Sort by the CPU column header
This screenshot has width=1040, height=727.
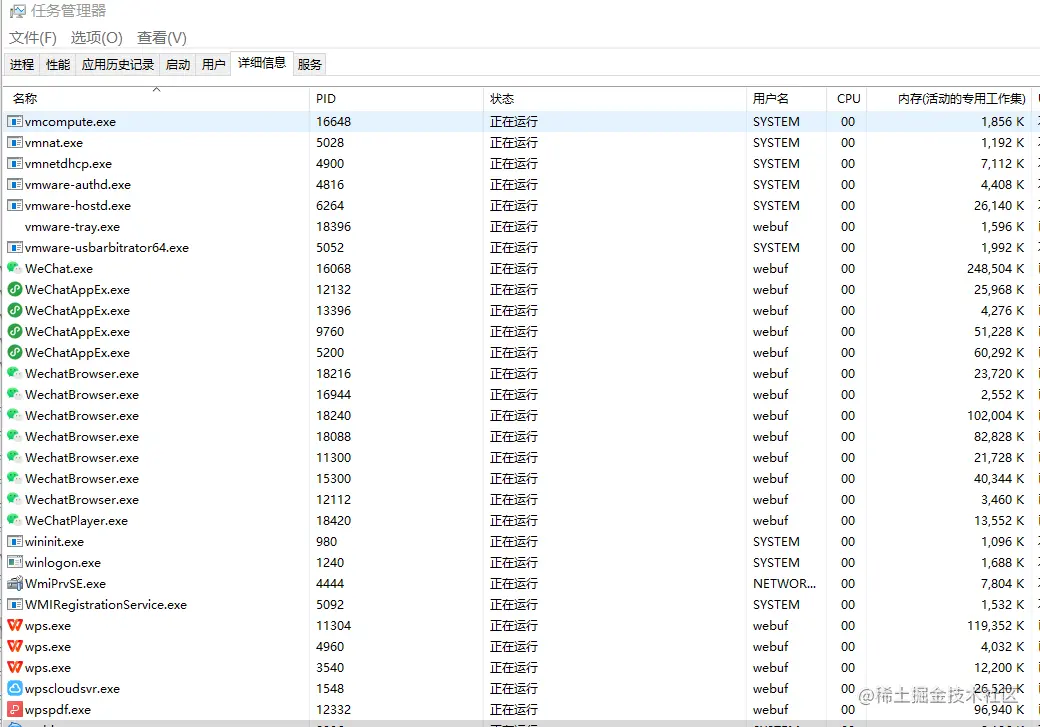click(847, 99)
